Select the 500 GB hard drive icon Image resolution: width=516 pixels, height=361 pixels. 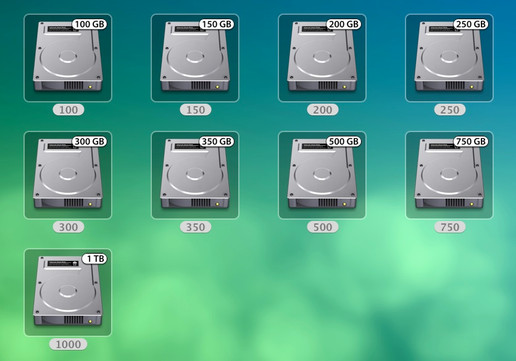(x=322, y=175)
